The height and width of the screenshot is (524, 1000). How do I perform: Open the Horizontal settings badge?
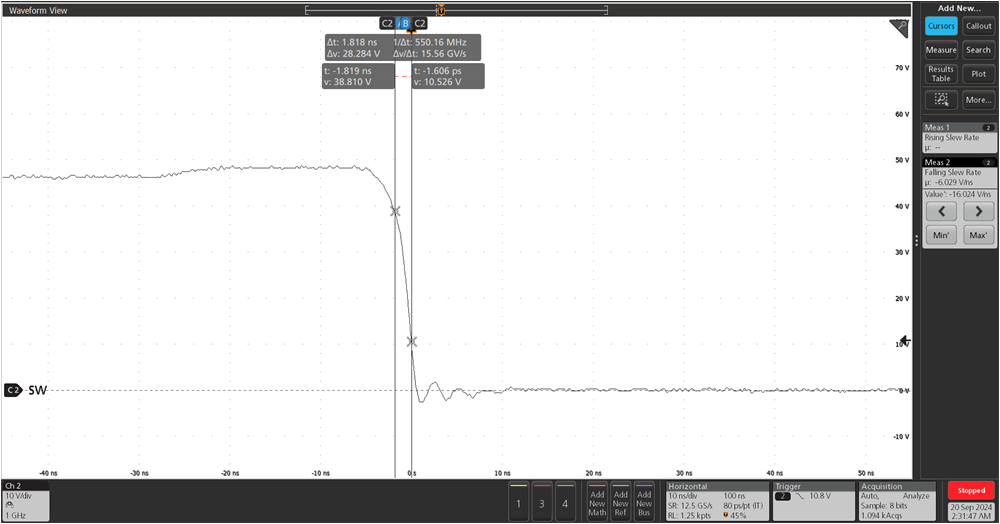[717, 502]
